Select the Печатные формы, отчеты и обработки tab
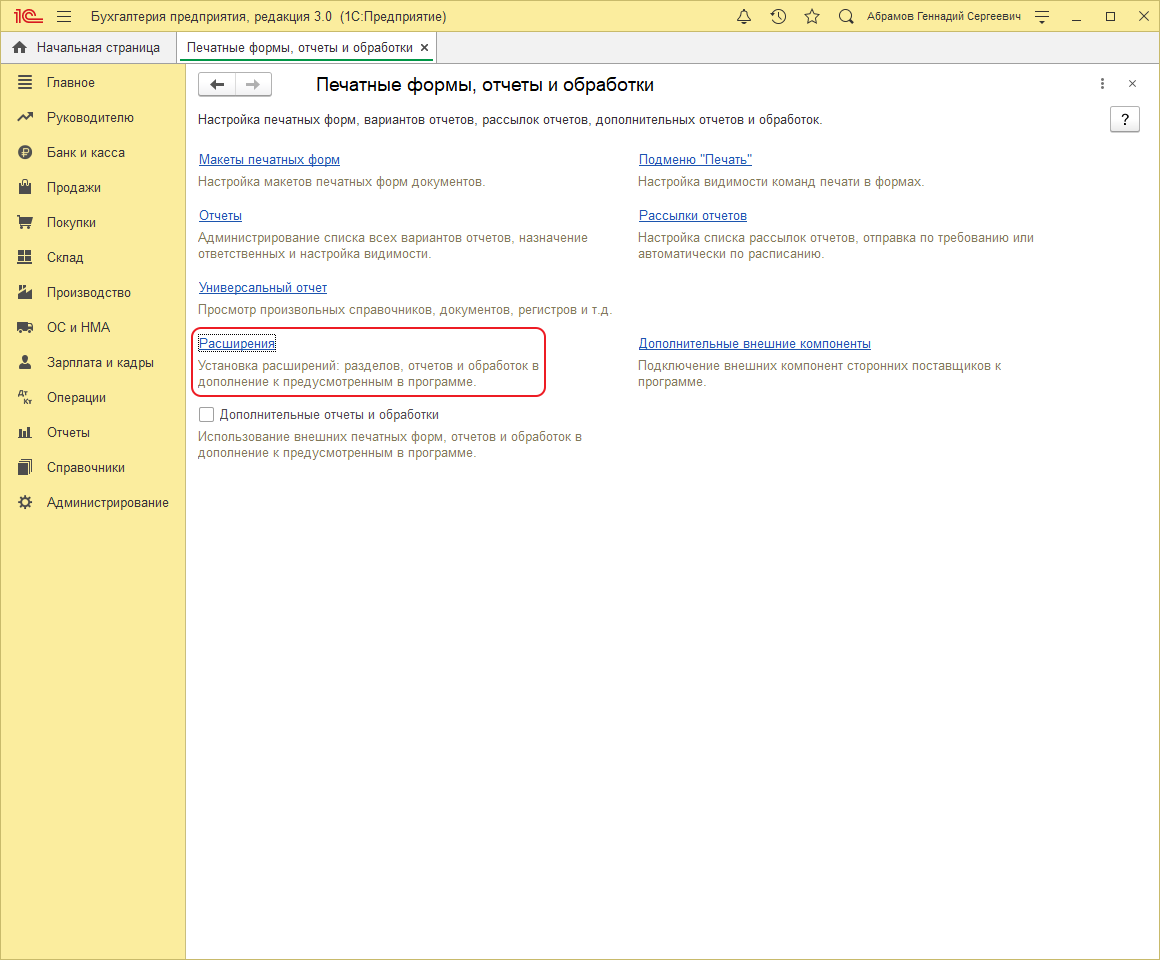 click(300, 47)
